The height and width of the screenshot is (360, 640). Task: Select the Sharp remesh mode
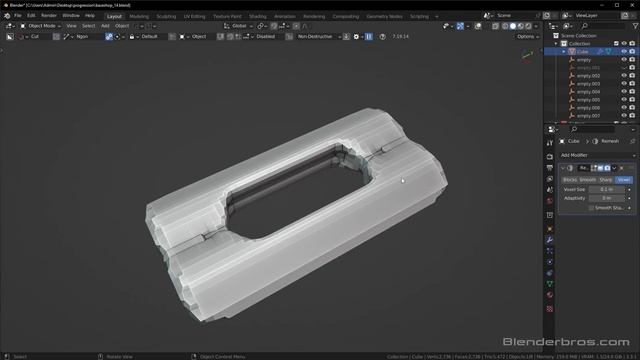606,180
